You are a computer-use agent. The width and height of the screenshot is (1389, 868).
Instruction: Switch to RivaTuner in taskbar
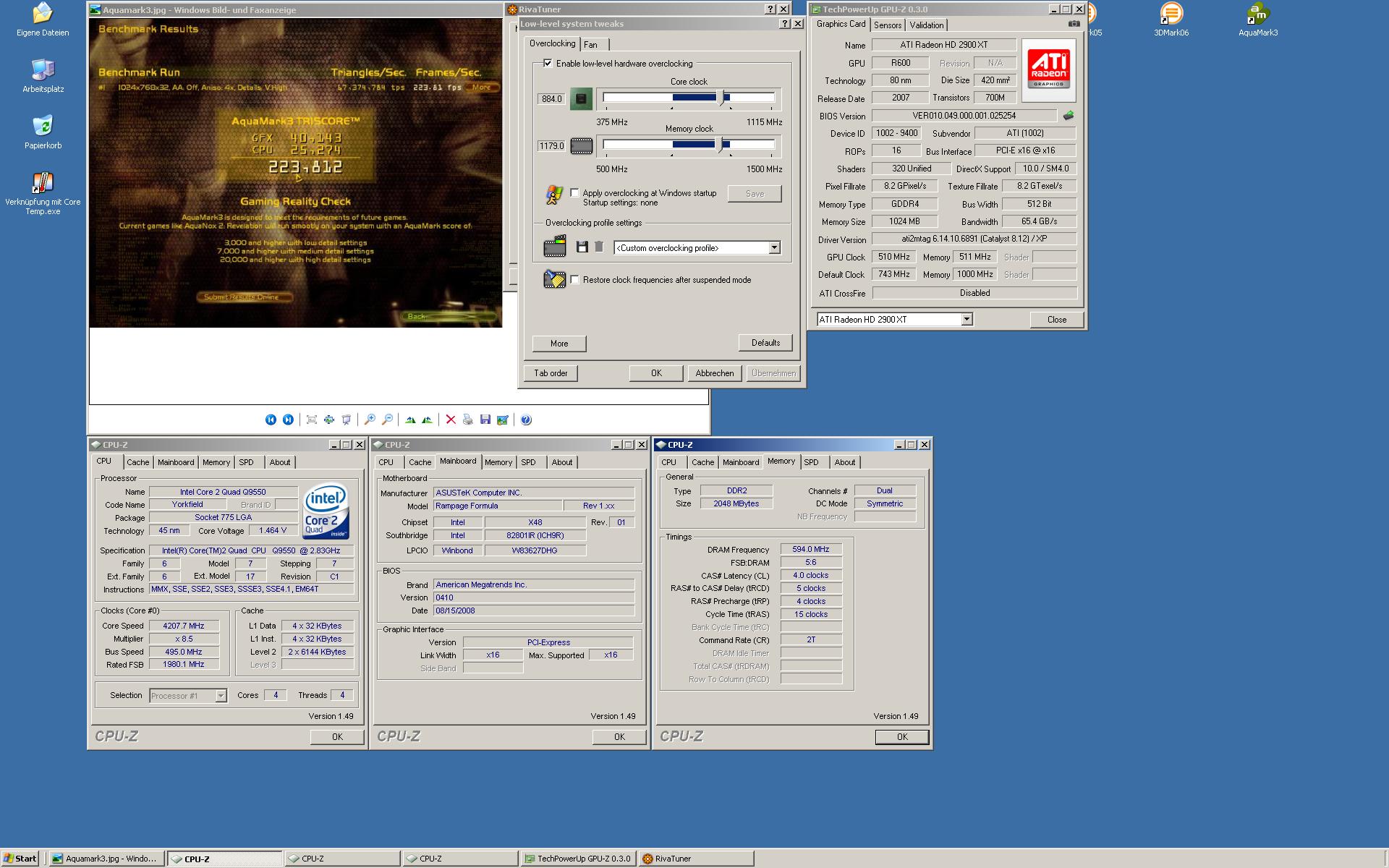[x=695, y=859]
